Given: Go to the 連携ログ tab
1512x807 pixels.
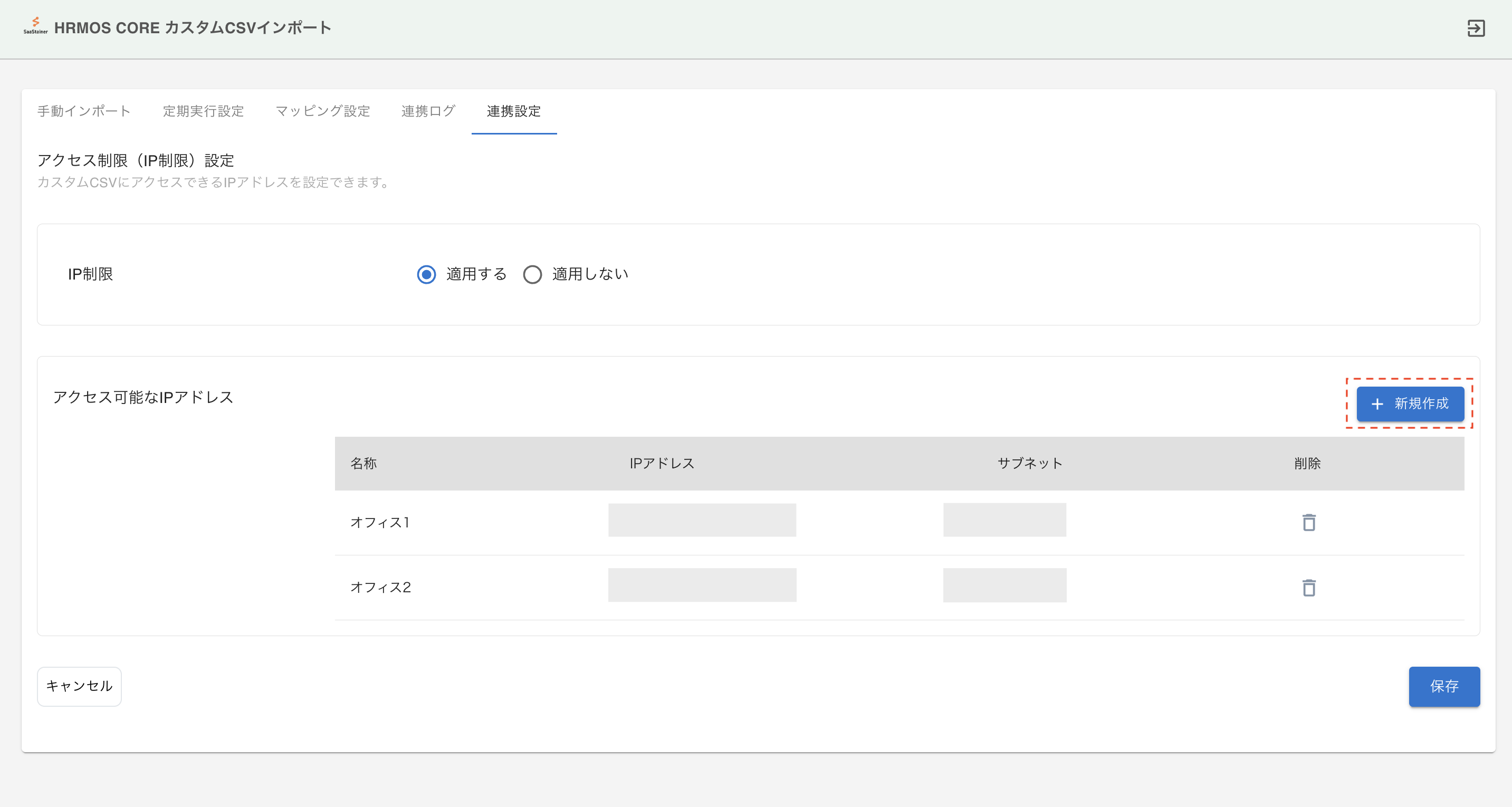Looking at the screenshot, I should click(x=428, y=111).
